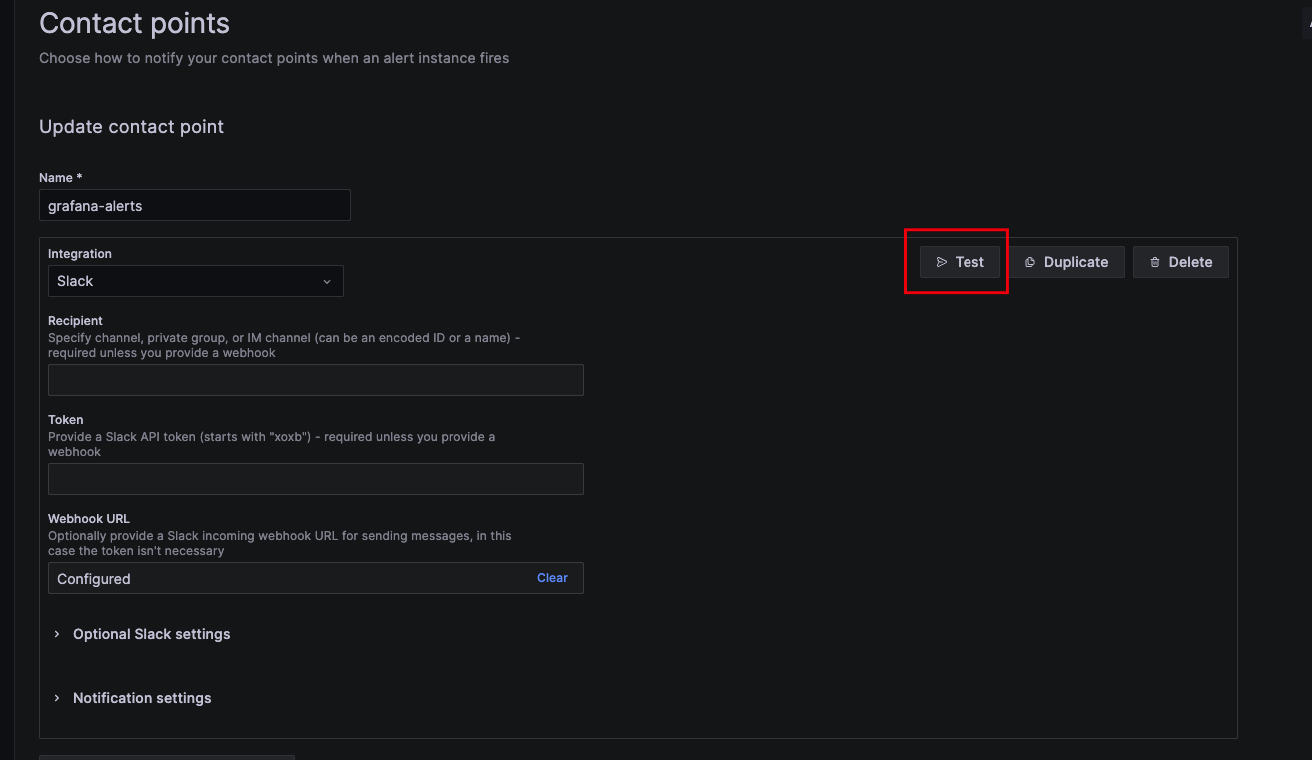
Task: Open the Integration dropdown showing Slack
Action: [195, 281]
